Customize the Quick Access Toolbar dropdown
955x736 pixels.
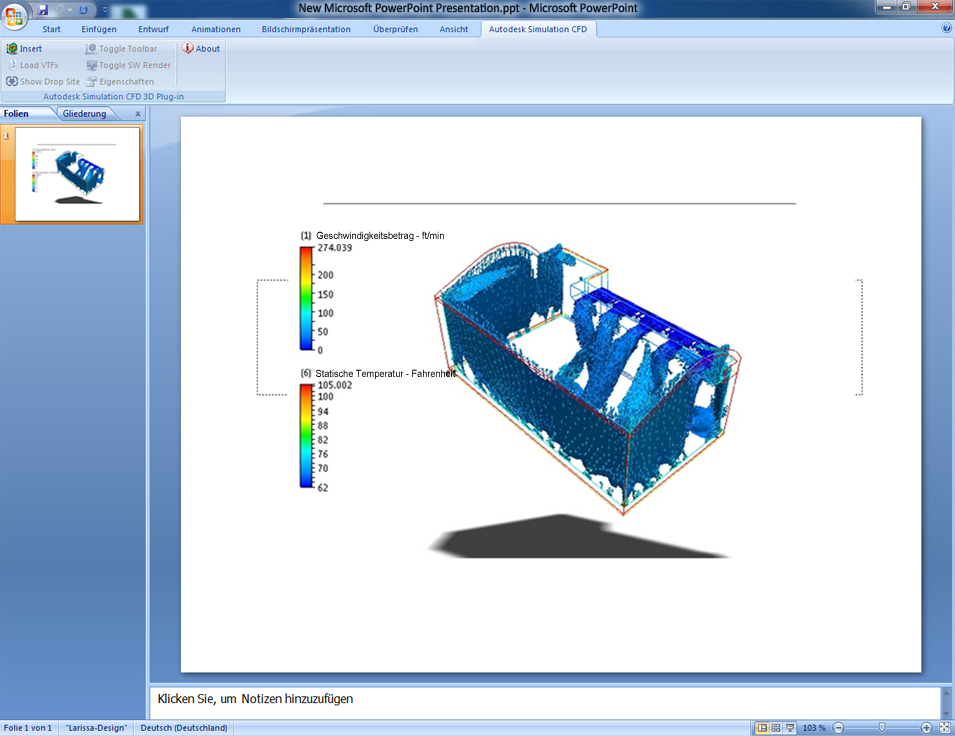(105, 9)
